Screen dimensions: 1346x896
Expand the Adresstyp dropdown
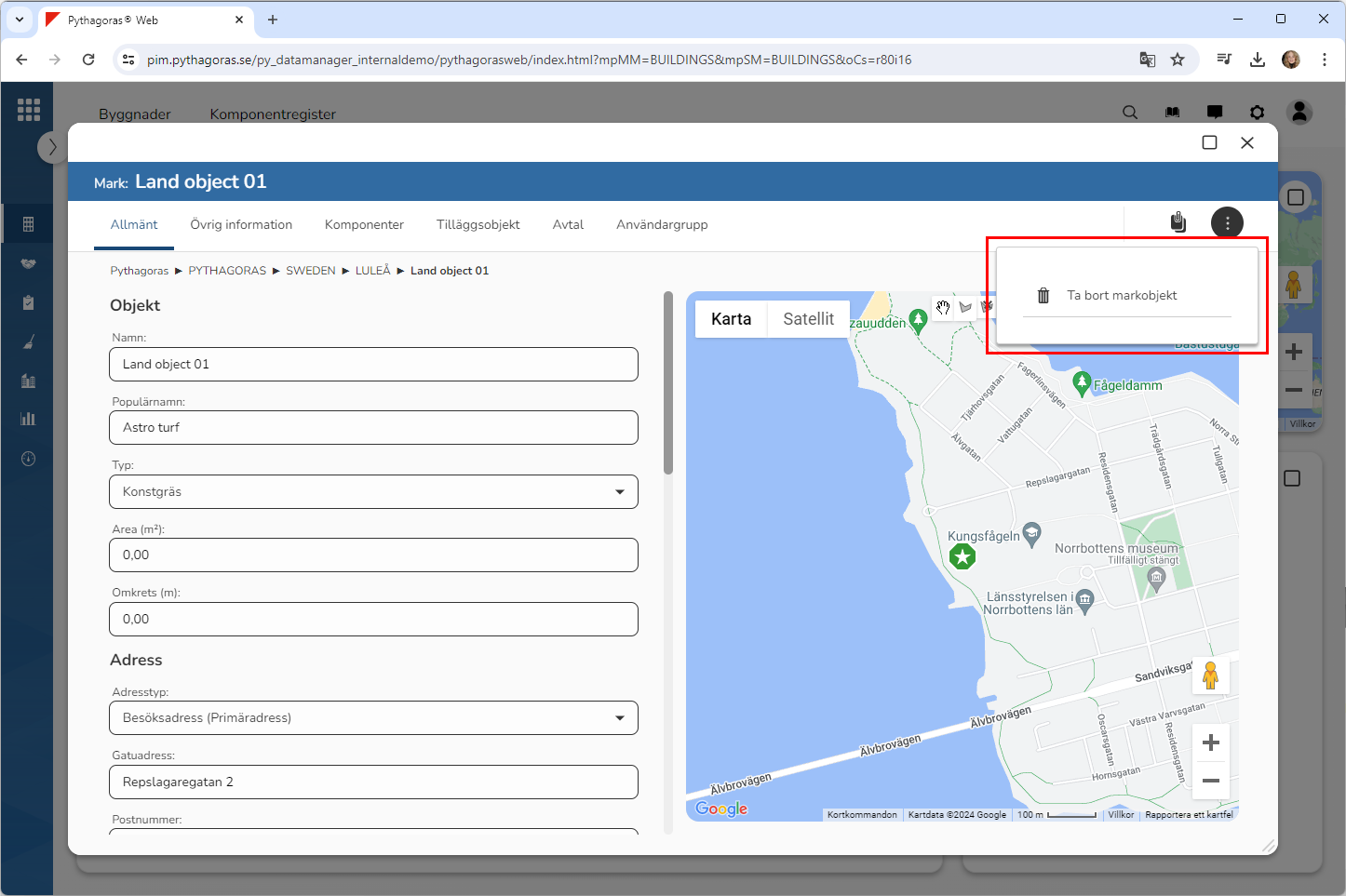pos(373,718)
